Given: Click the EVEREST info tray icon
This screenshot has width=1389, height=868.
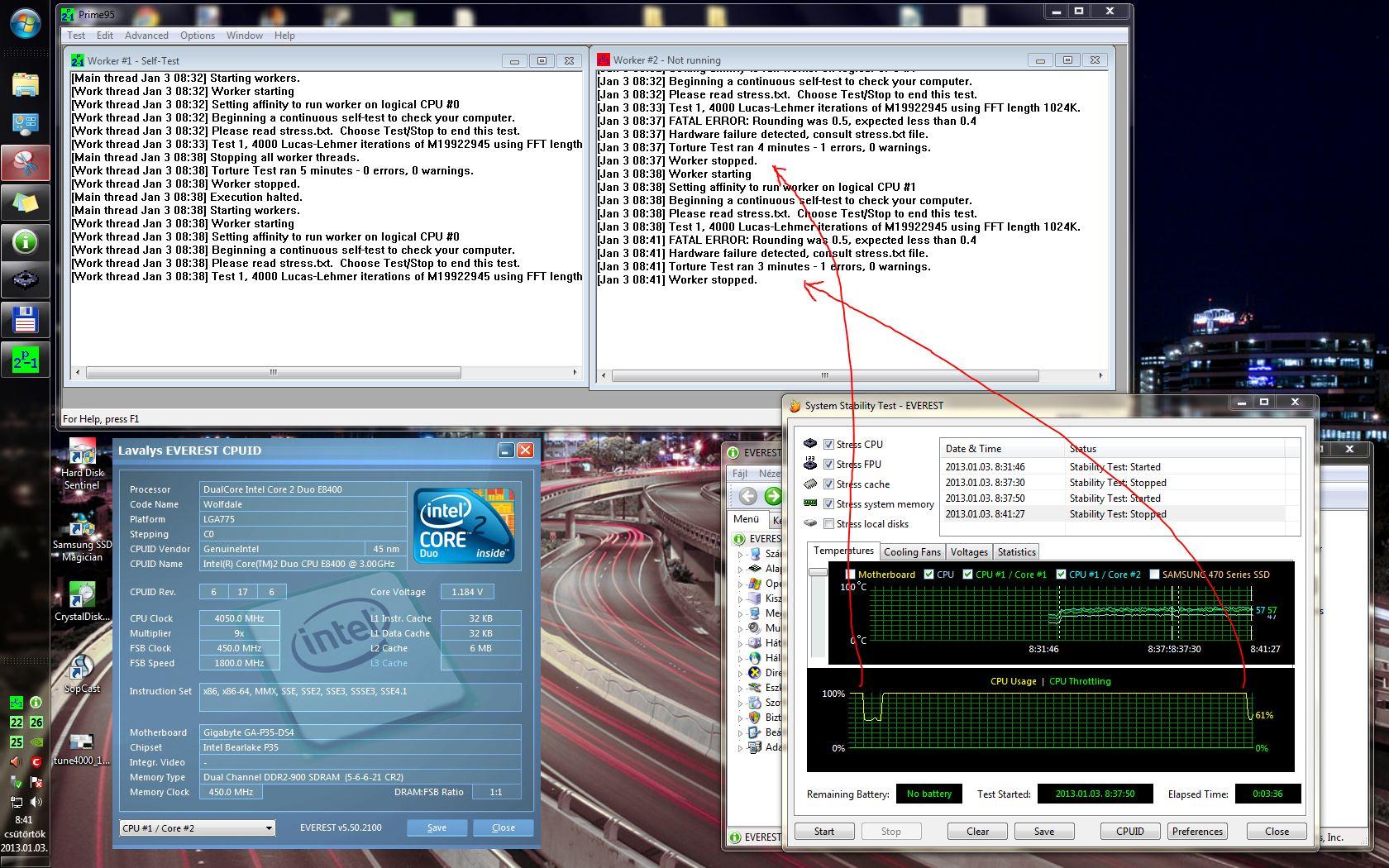Looking at the screenshot, I should [36, 703].
